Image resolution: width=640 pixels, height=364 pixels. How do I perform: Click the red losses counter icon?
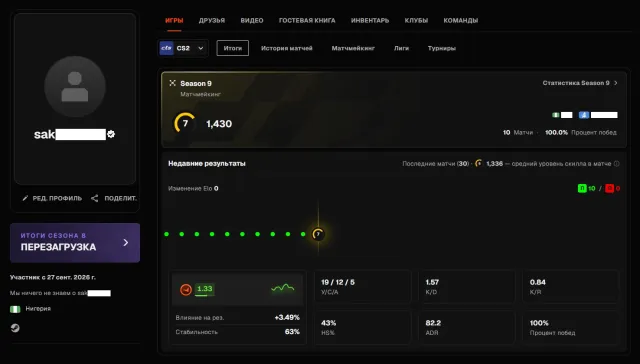(x=609, y=188)
